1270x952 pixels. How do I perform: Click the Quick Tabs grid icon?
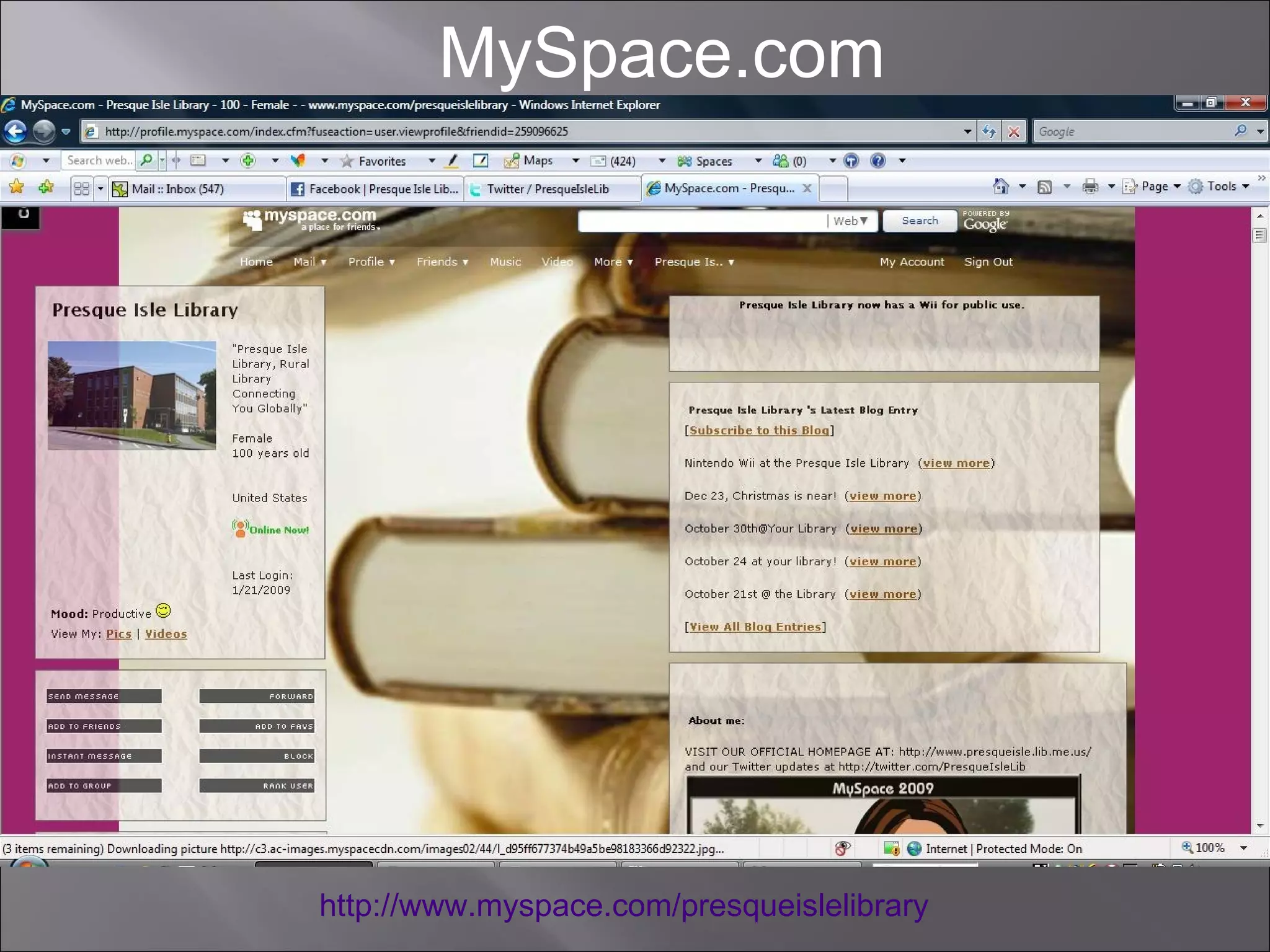(x=81, y=188)
